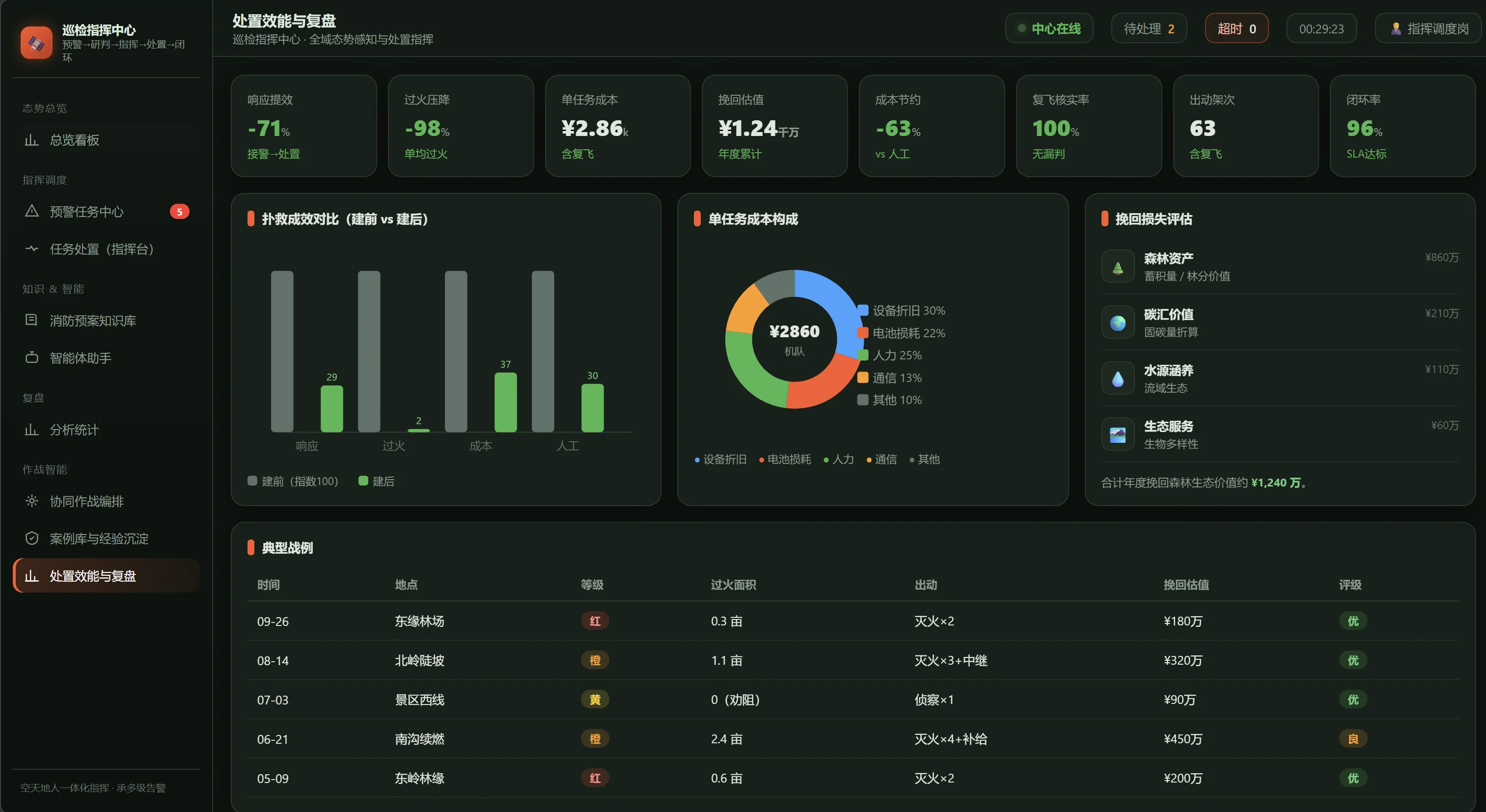The image size is (1486, 812).
Task: Click the blue 设备折旧 30% color swatch
Action: pos(863,310)
